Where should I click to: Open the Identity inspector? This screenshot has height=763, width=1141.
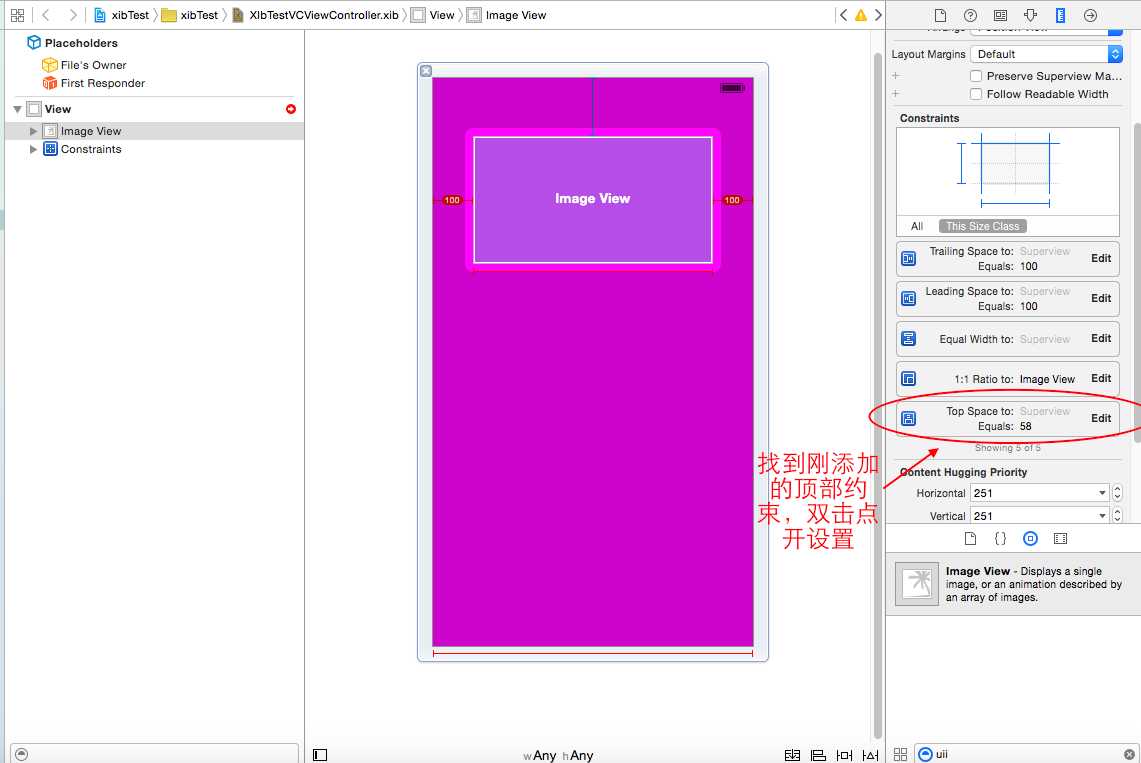pyautogui.click(x=1001, y=15)
